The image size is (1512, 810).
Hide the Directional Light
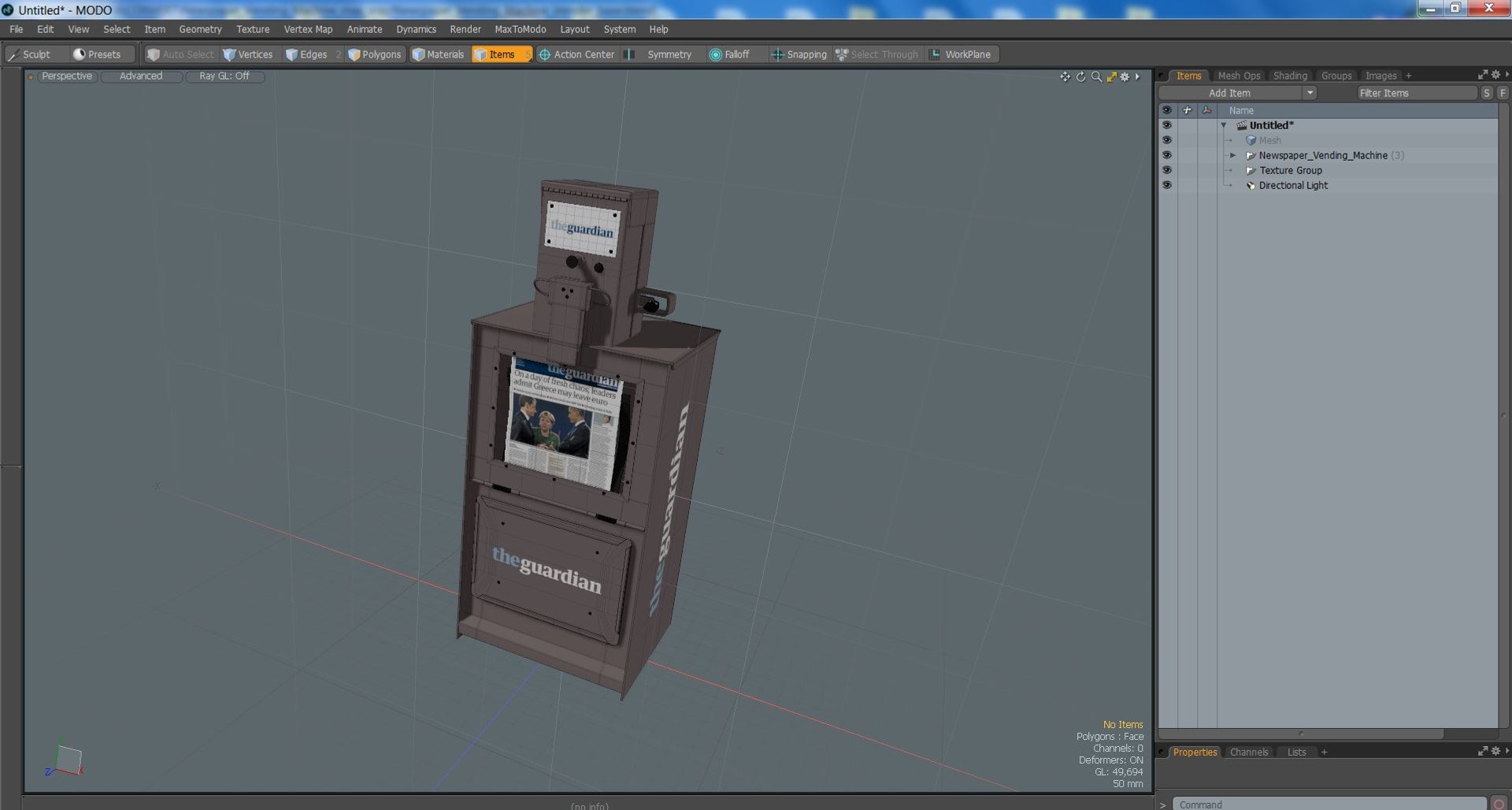coord(1166,185)
